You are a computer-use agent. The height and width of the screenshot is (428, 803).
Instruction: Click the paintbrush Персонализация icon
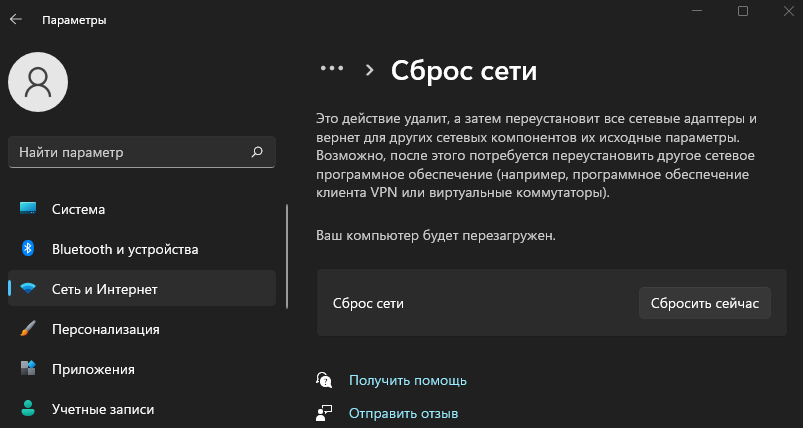28,329
